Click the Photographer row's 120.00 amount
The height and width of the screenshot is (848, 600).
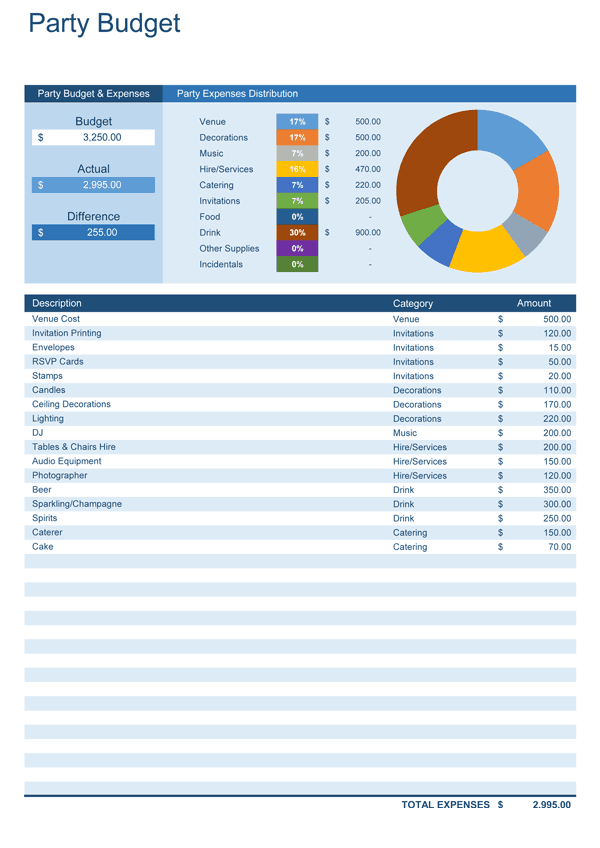point(557,476)
